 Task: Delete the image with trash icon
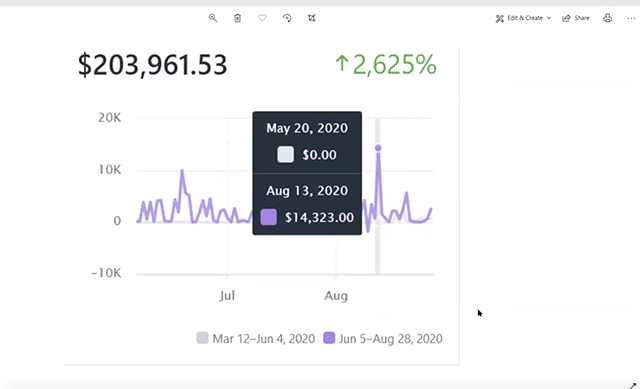(238, 18)
